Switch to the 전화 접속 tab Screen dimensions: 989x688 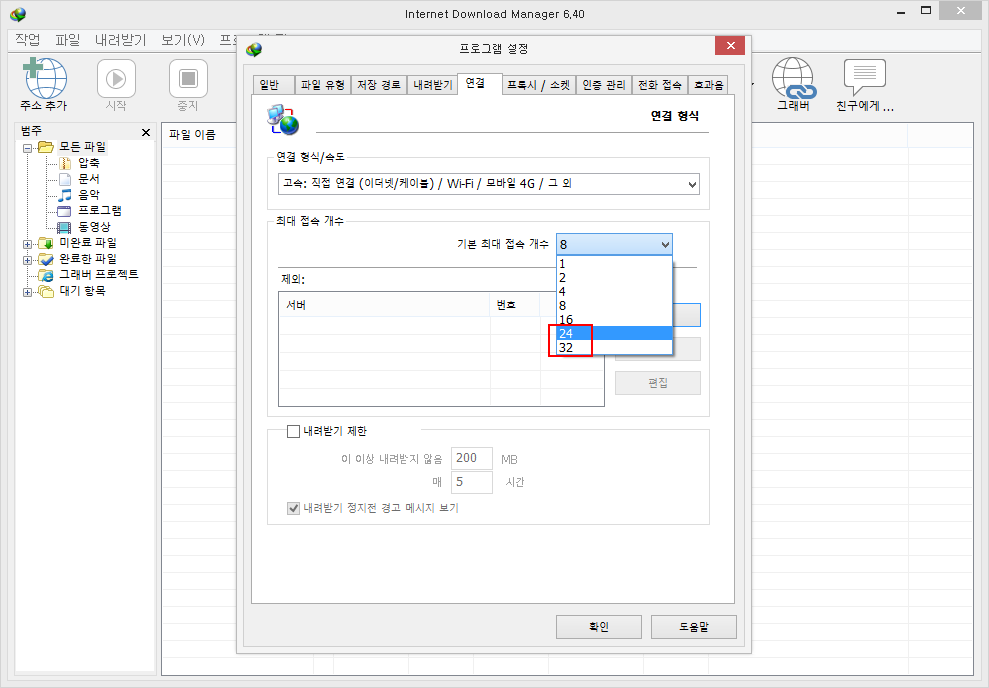click(x=660, y=85)
